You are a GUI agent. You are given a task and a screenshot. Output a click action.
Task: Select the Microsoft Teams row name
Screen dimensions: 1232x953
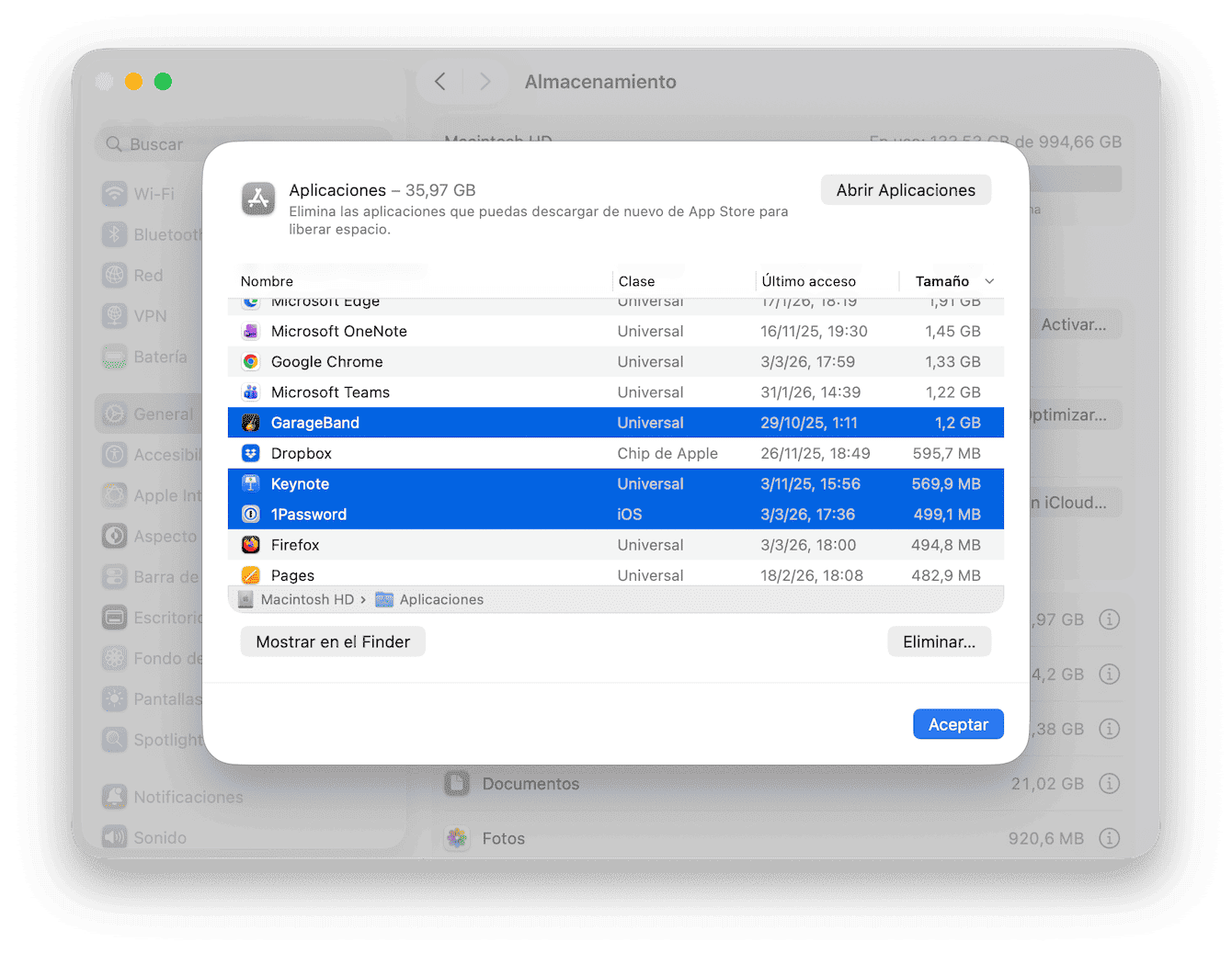(x=330, y=392)
